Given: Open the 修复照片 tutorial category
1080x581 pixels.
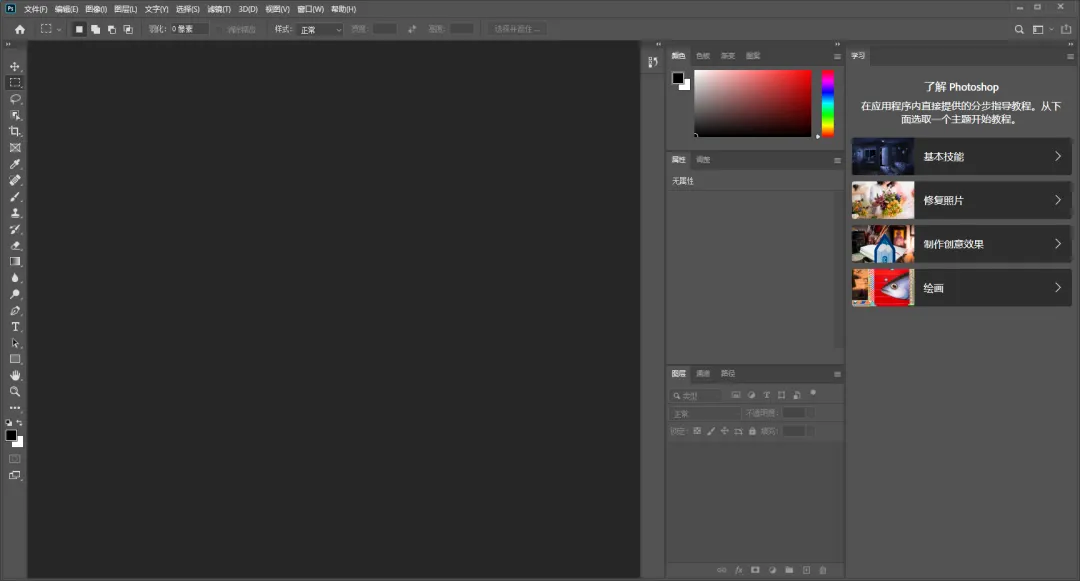Looking at the screenshot, I should click(x=962, y=200).
